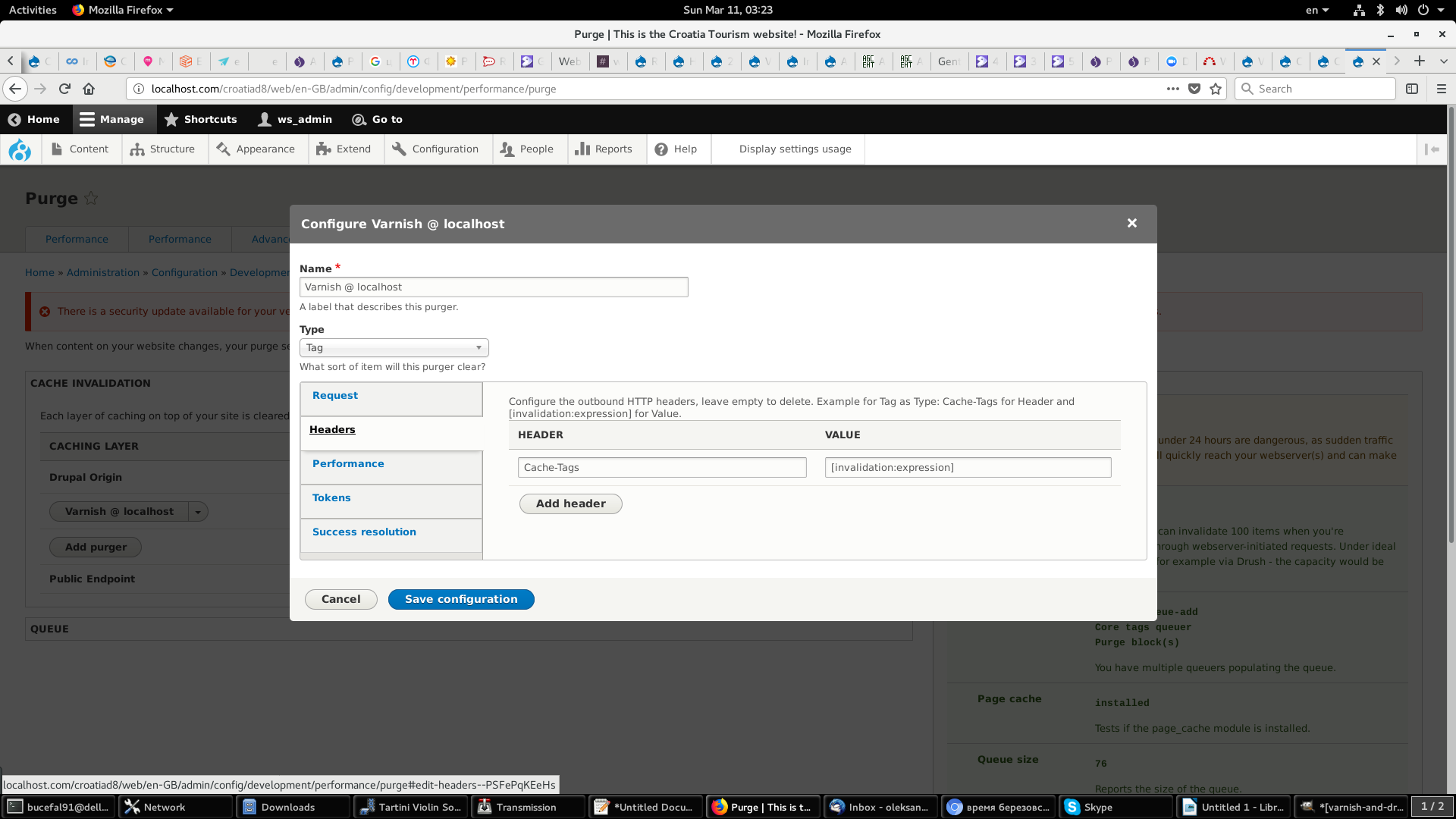Open the Type dropdown set to Tag
1456x819 pixels.
tap(394, 347)
